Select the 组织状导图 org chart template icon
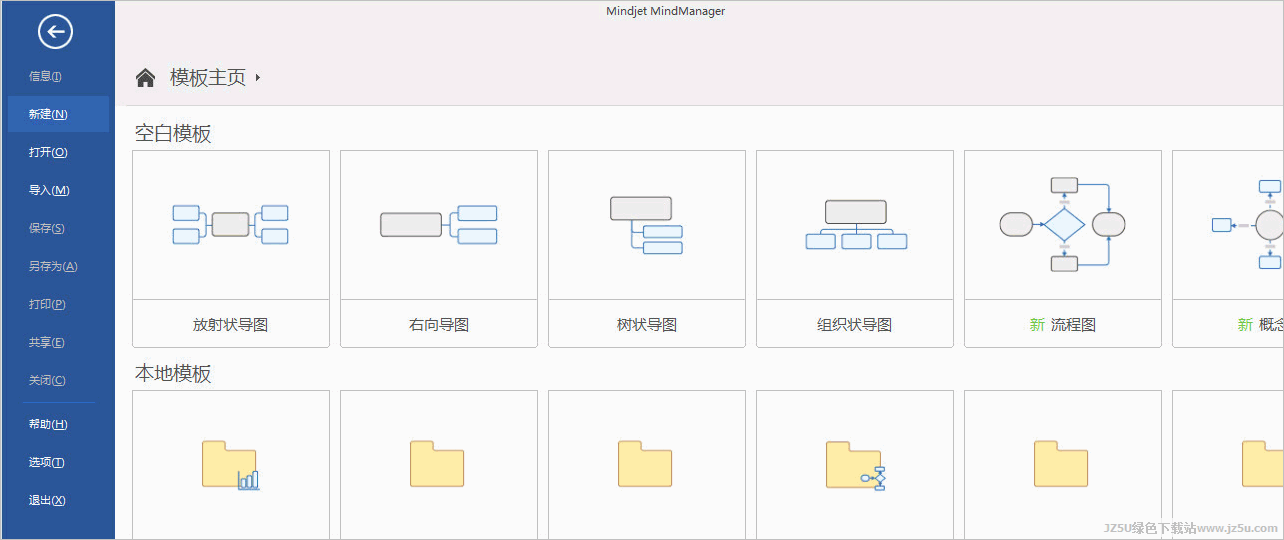1284x540 pixels. 856,225
